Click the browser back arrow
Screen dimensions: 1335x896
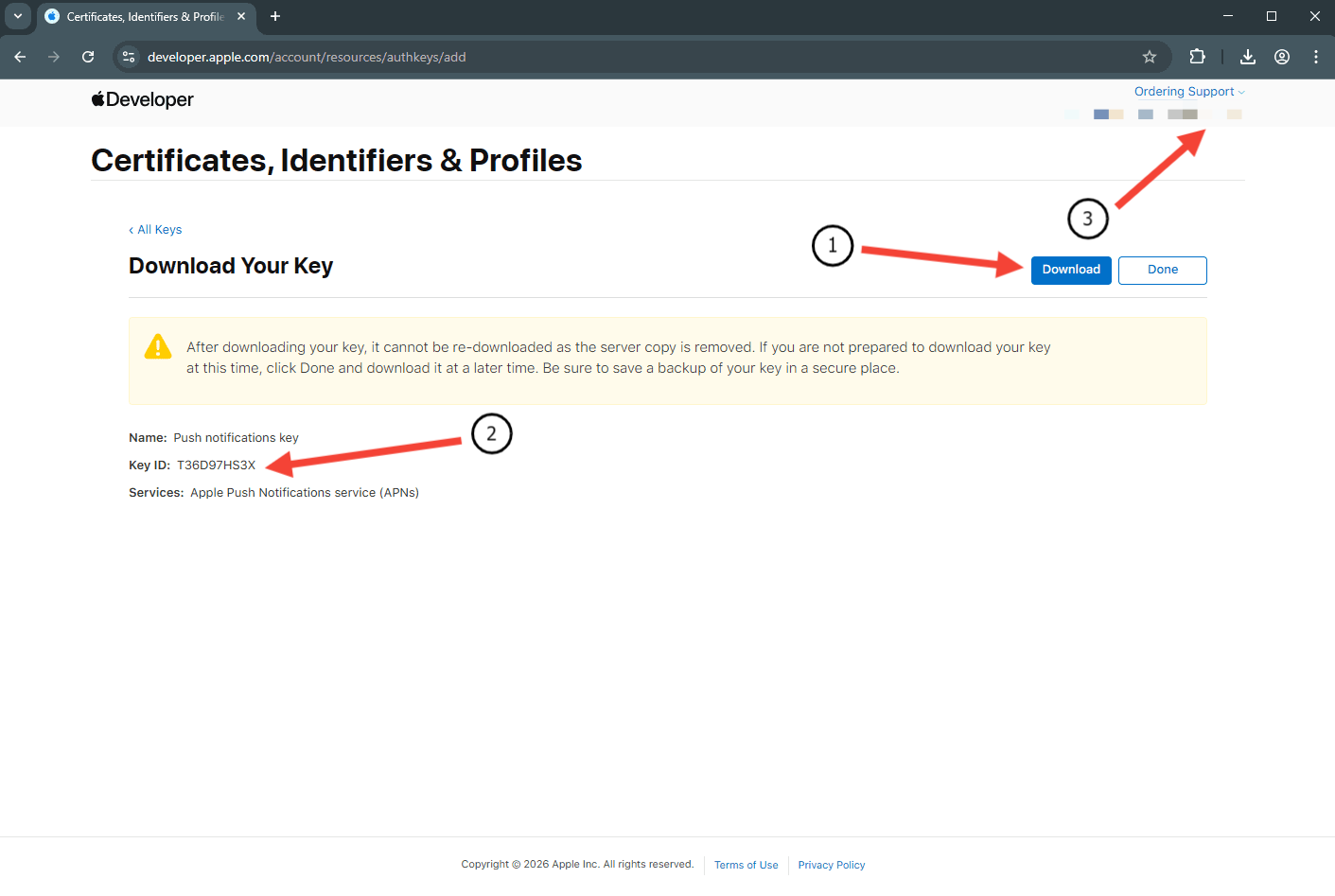click(x=20, y=57)
